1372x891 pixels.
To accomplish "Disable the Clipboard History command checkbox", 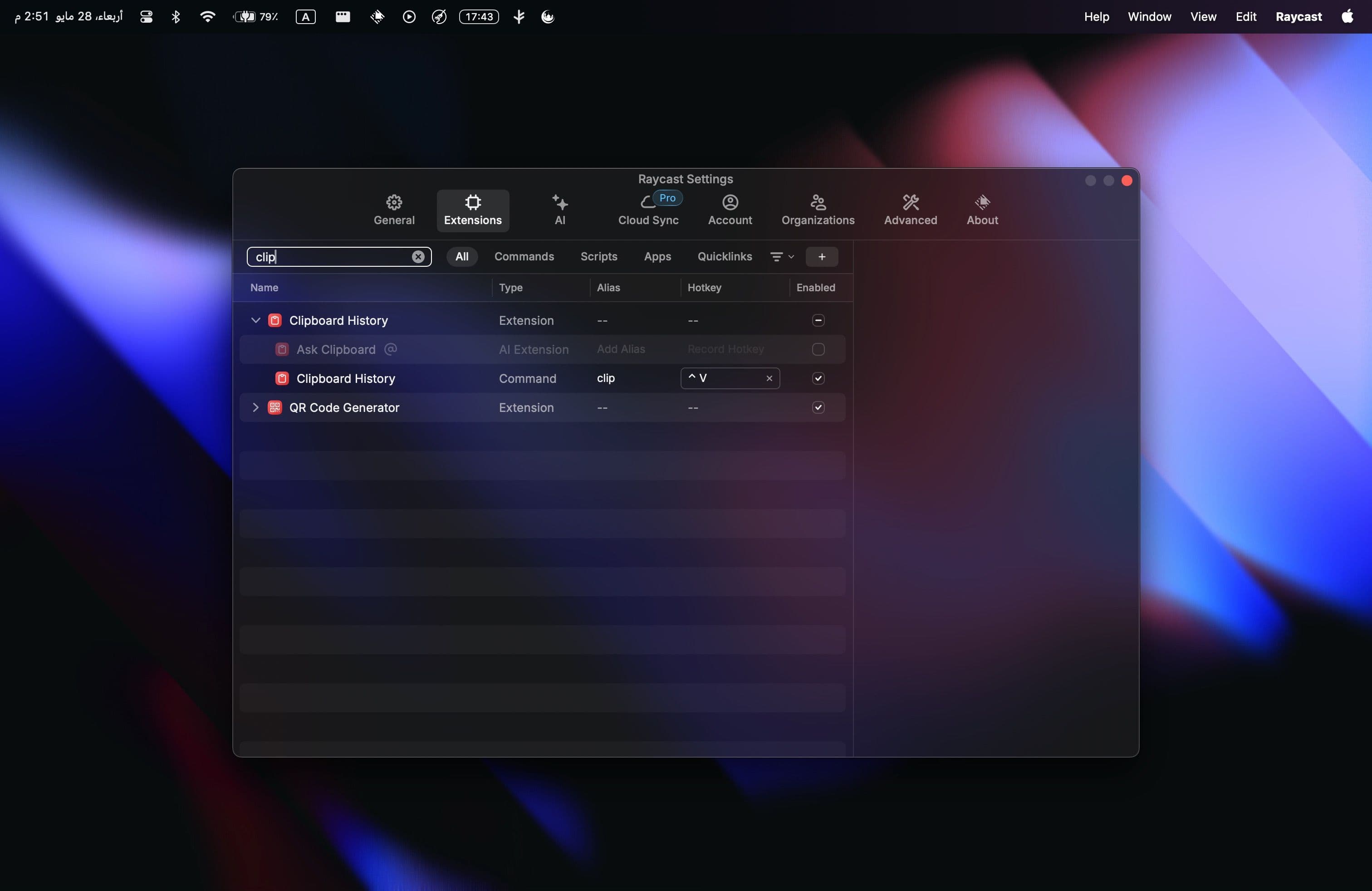I will tap(818, 378).
